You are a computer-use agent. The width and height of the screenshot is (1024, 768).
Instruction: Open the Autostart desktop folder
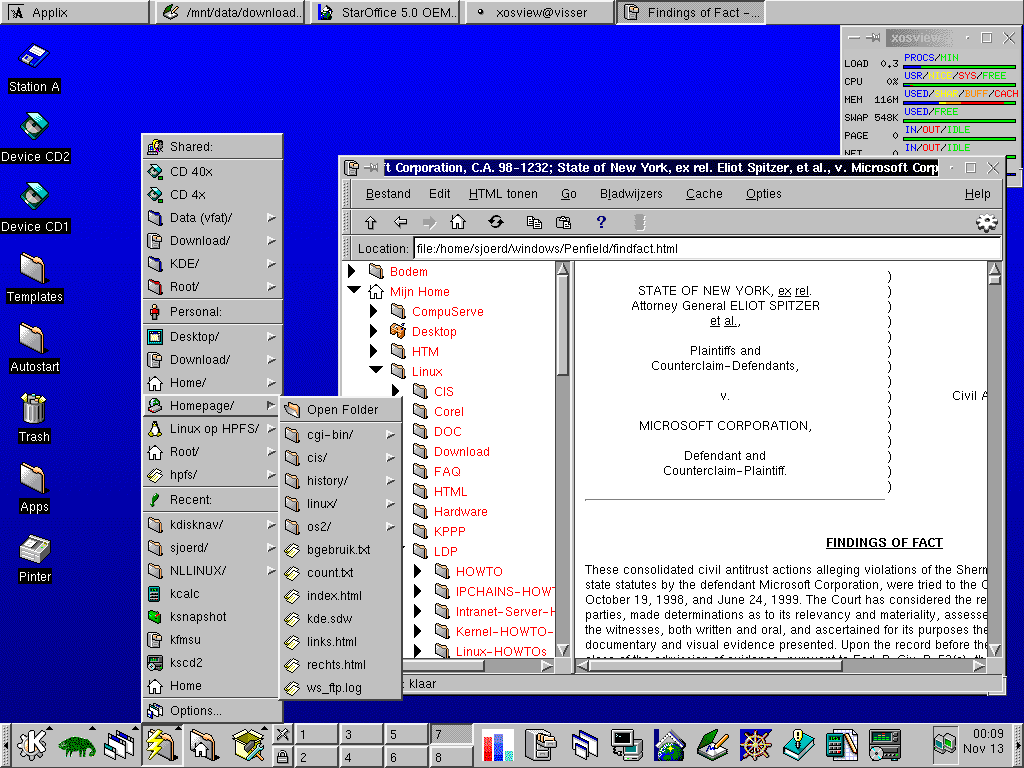pos(34,337)
